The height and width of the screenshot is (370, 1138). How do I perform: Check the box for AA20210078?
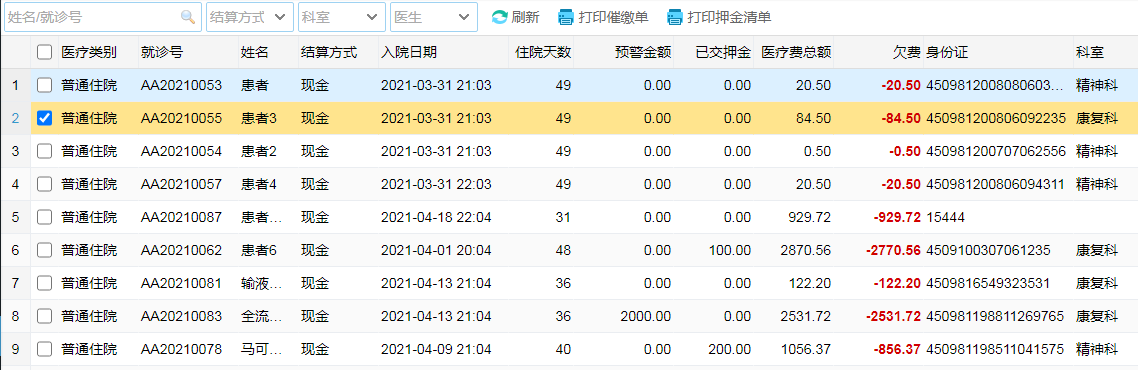click(44, 349)
